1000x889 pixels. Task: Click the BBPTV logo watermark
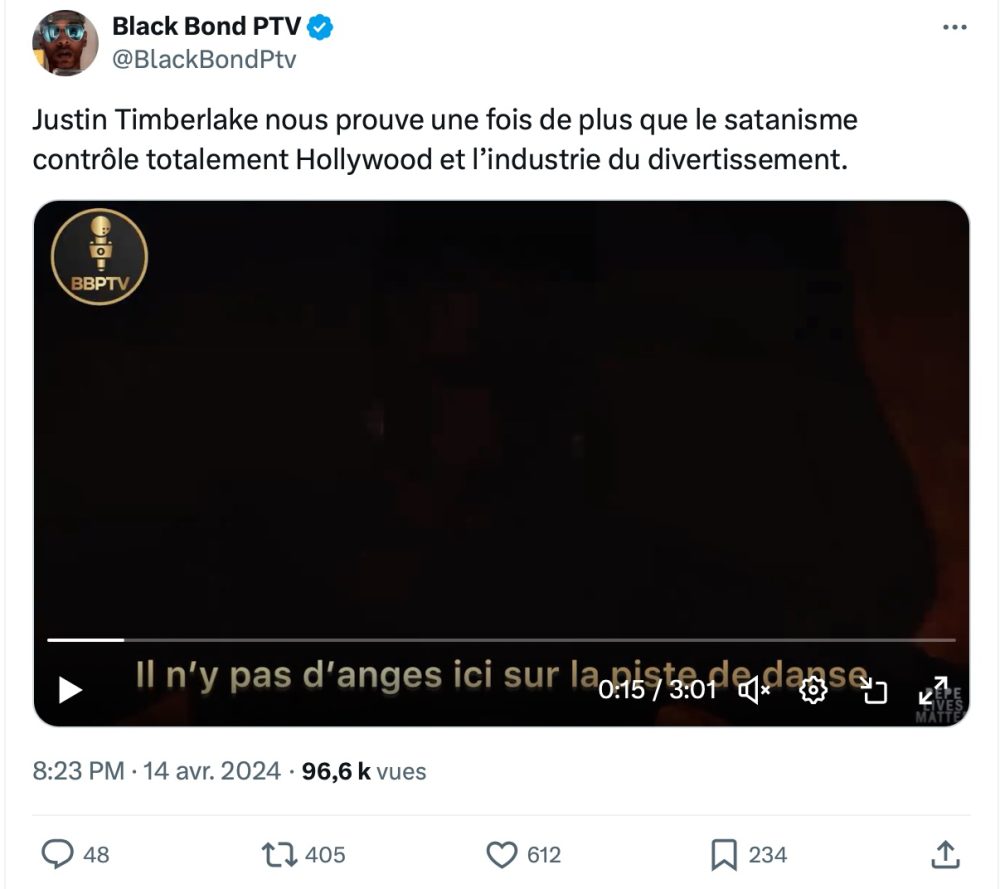coord(99,256)
